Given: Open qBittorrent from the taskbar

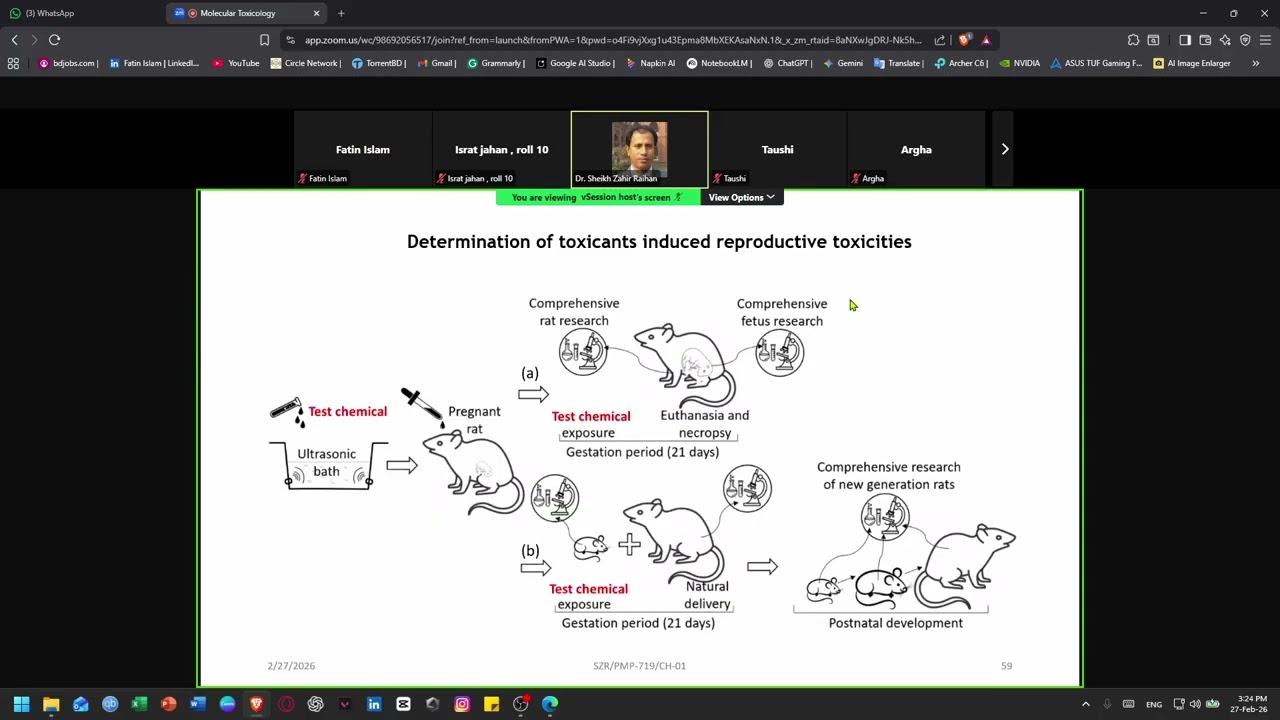Looking at the screenshot, I should pyautogui.click(x=110, y=704).
